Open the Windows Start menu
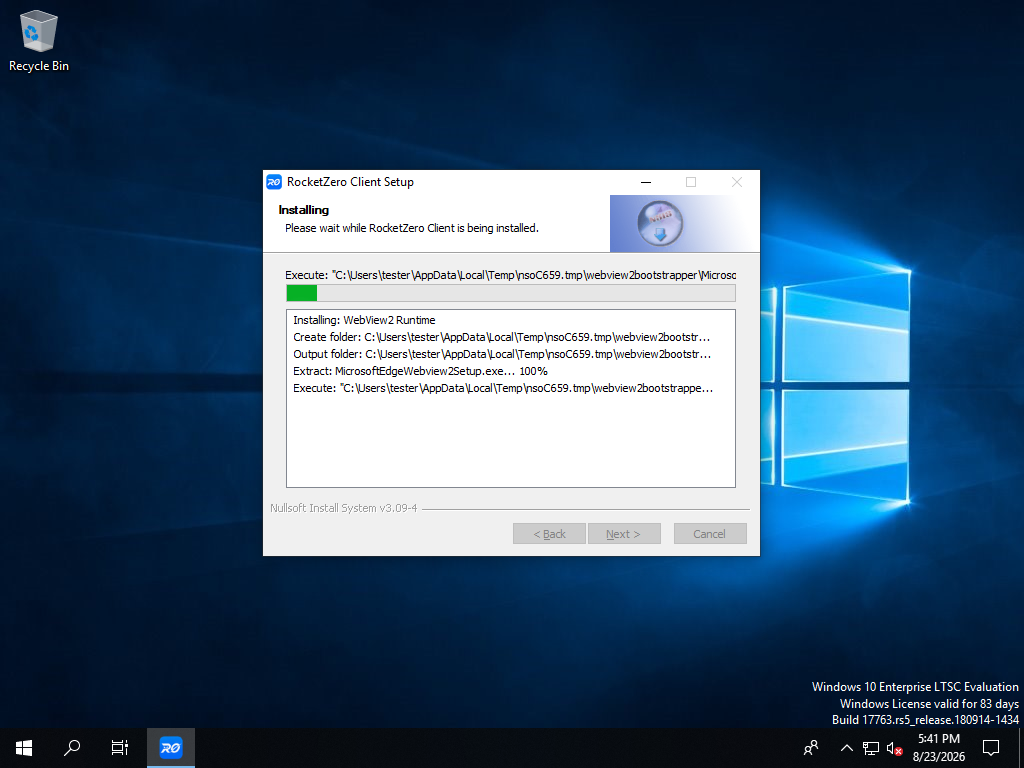 (x=24, y=748)
